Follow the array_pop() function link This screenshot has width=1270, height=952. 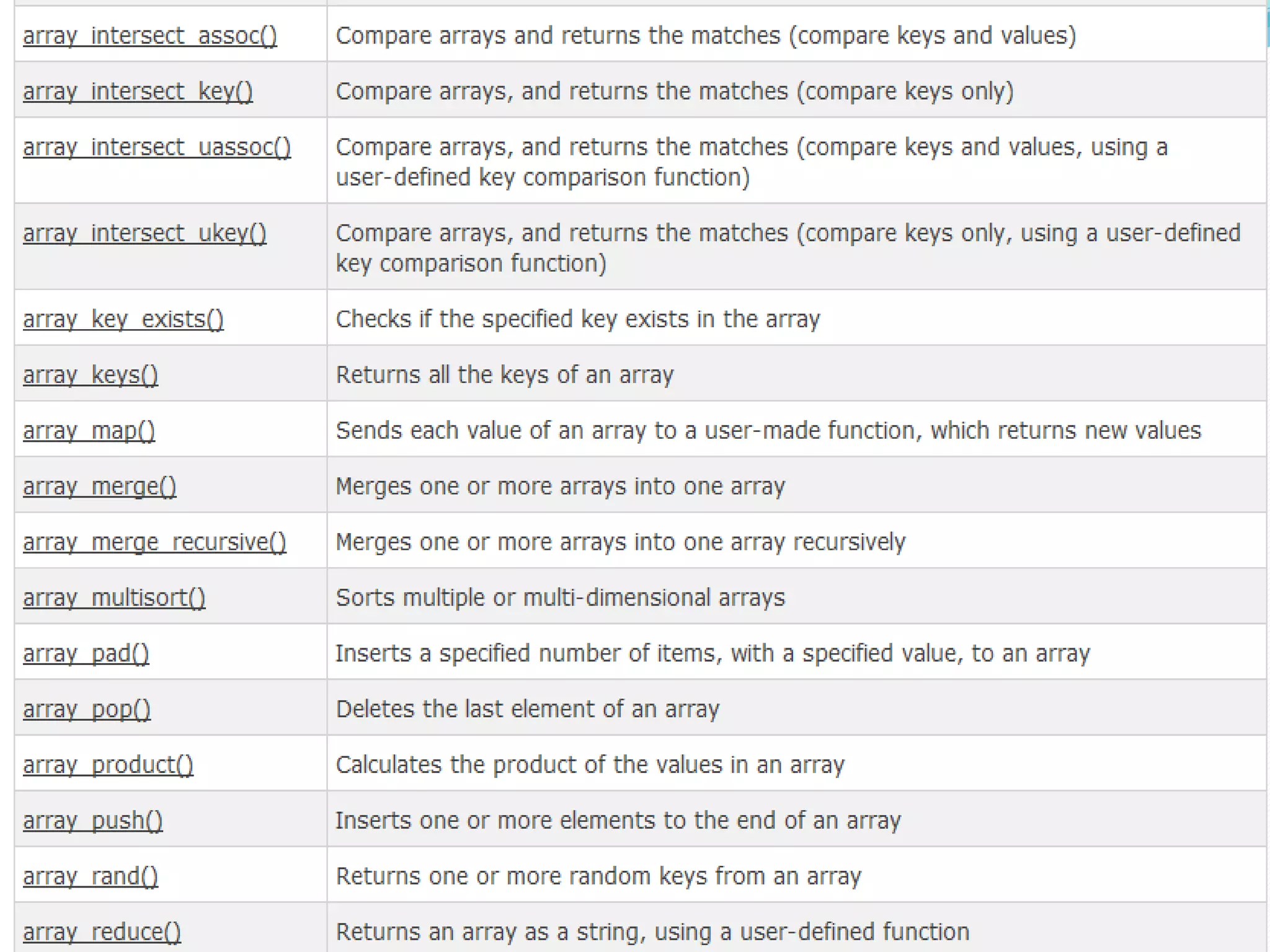click(x=86, y=710)
